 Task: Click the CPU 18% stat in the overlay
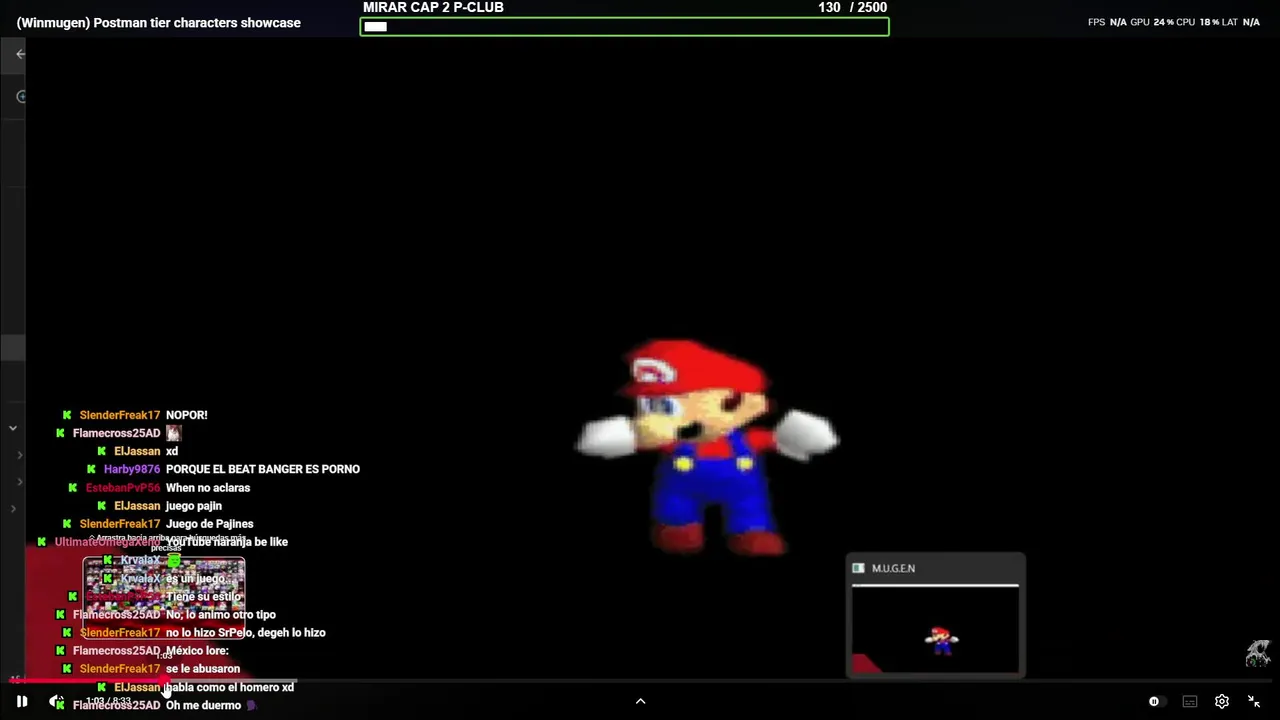tap(1197, 22)
